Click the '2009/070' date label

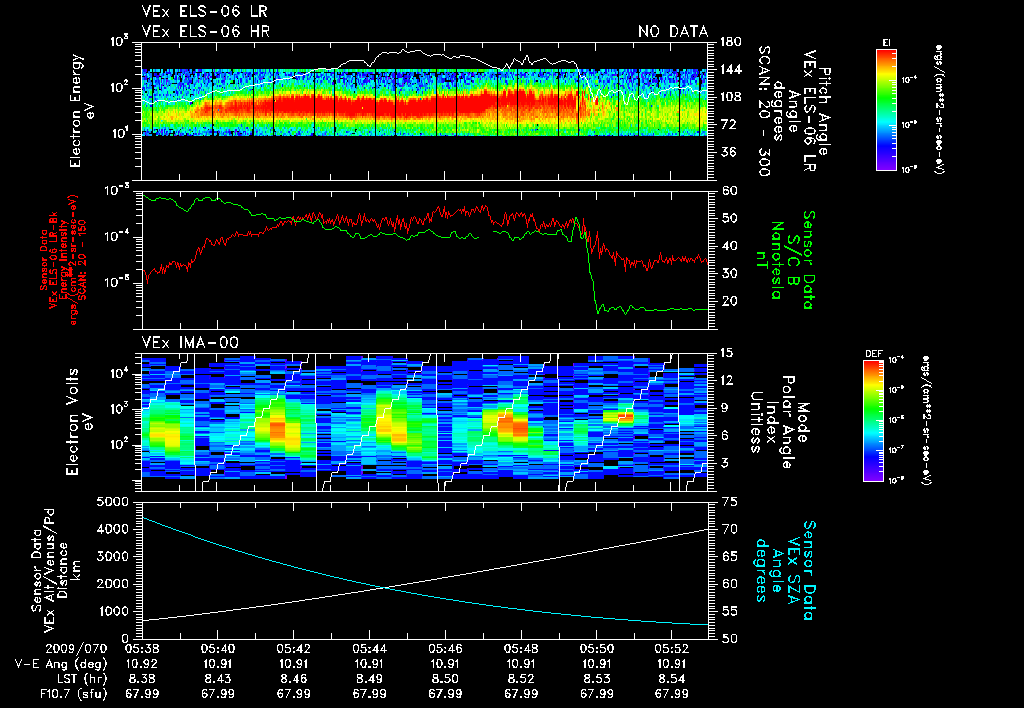pyautogui.click(x=76, y=650)
